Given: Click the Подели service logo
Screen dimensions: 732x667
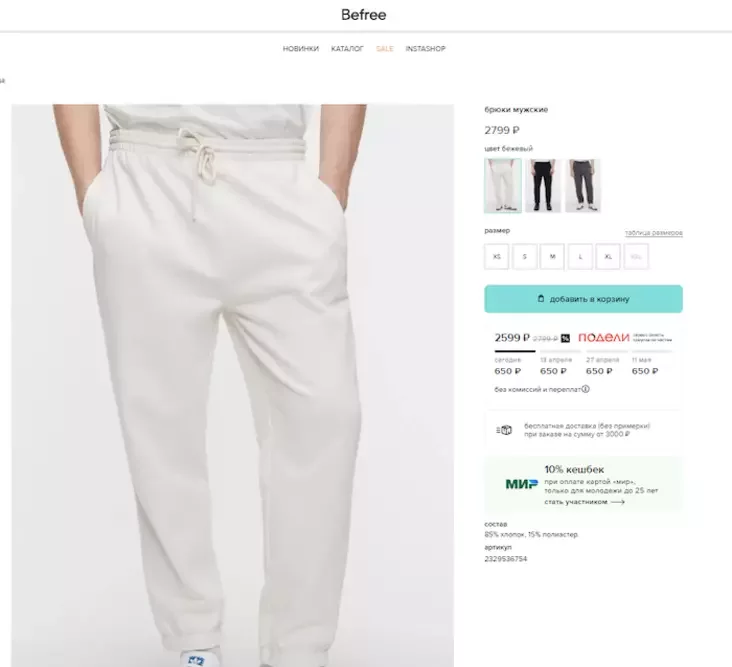Looking at the screenshot, I should click(603, 338).
